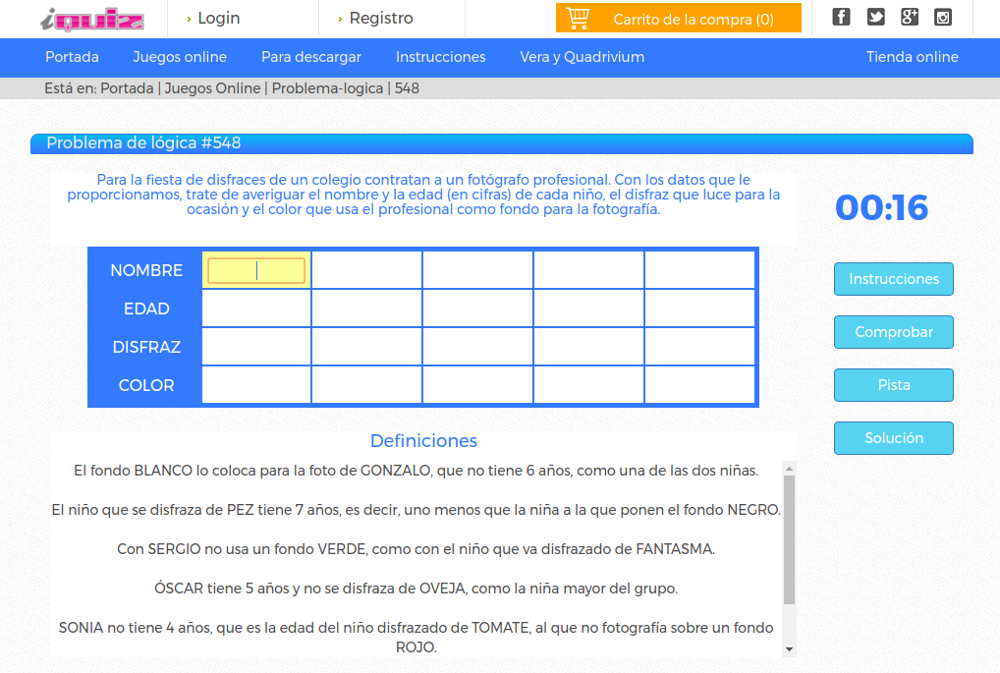The width and height of the screenshot is (1000, 673).
Task: Click the first COLOR cell
Action: tap(256, 385)
